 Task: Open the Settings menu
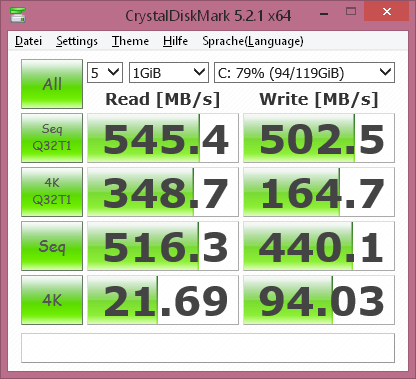point(77,41)
